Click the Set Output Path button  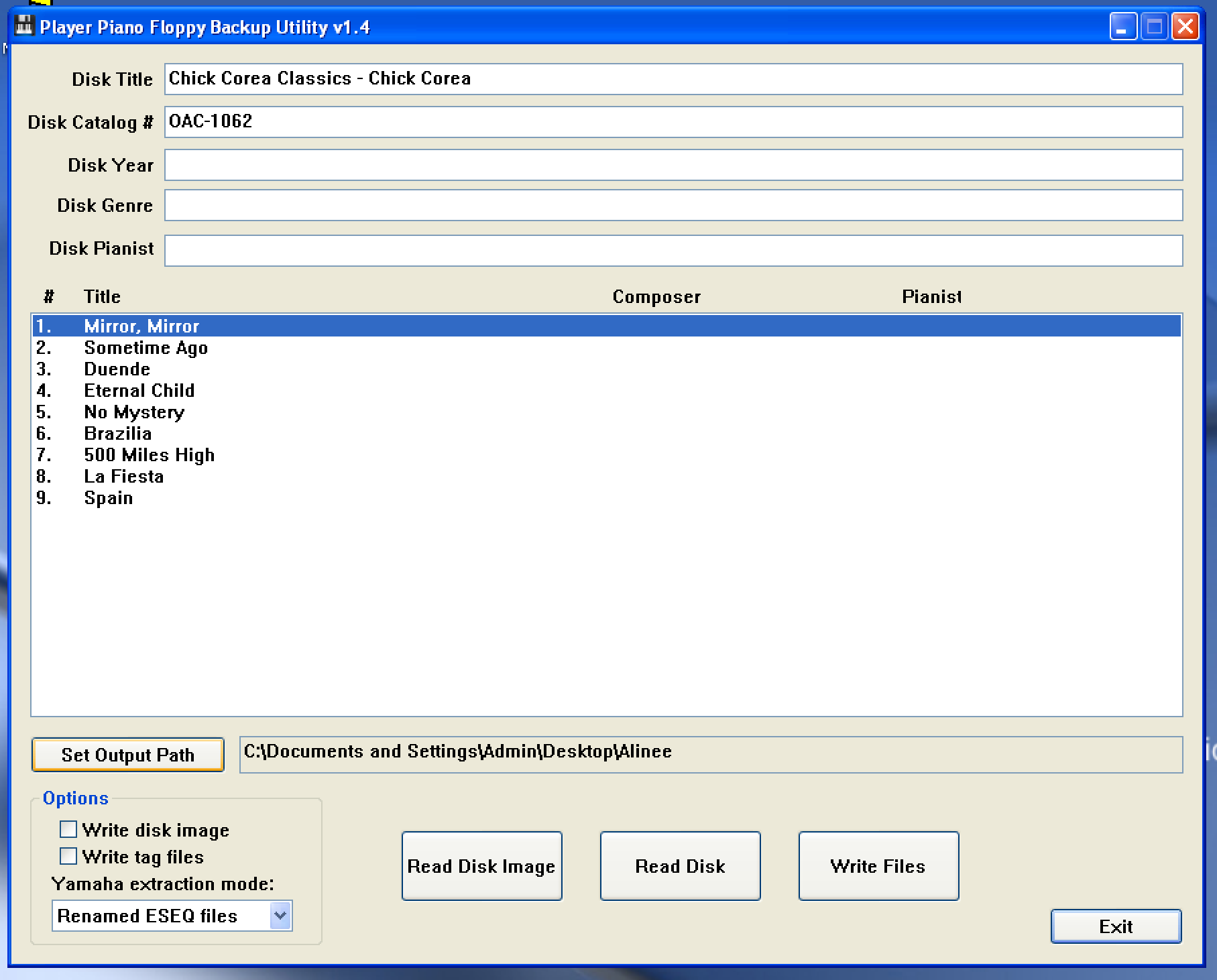[127, 755]
